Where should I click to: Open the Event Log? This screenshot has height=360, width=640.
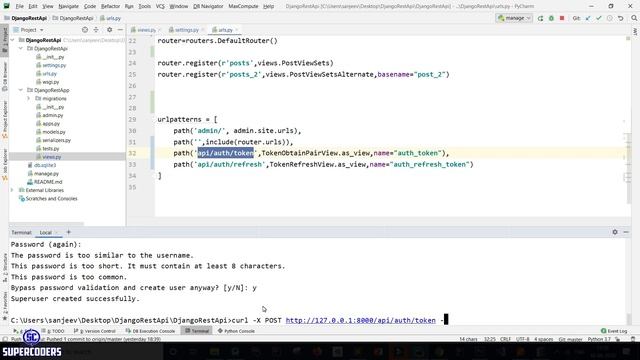[614, 331]
